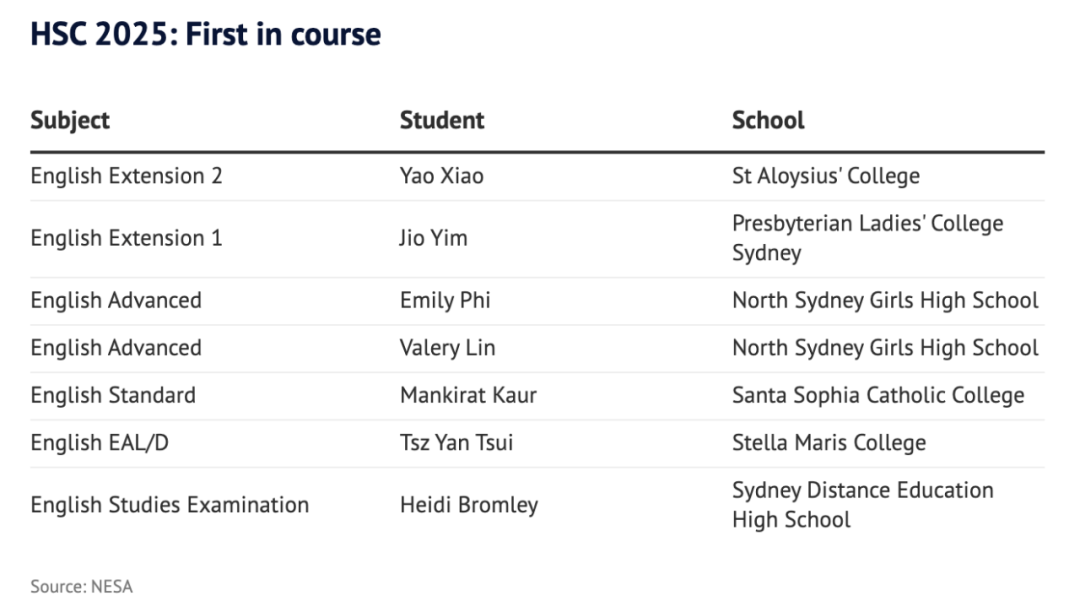Click student name Heidi Bromley
Screen dimensions: 1080x612
(468, 505)
